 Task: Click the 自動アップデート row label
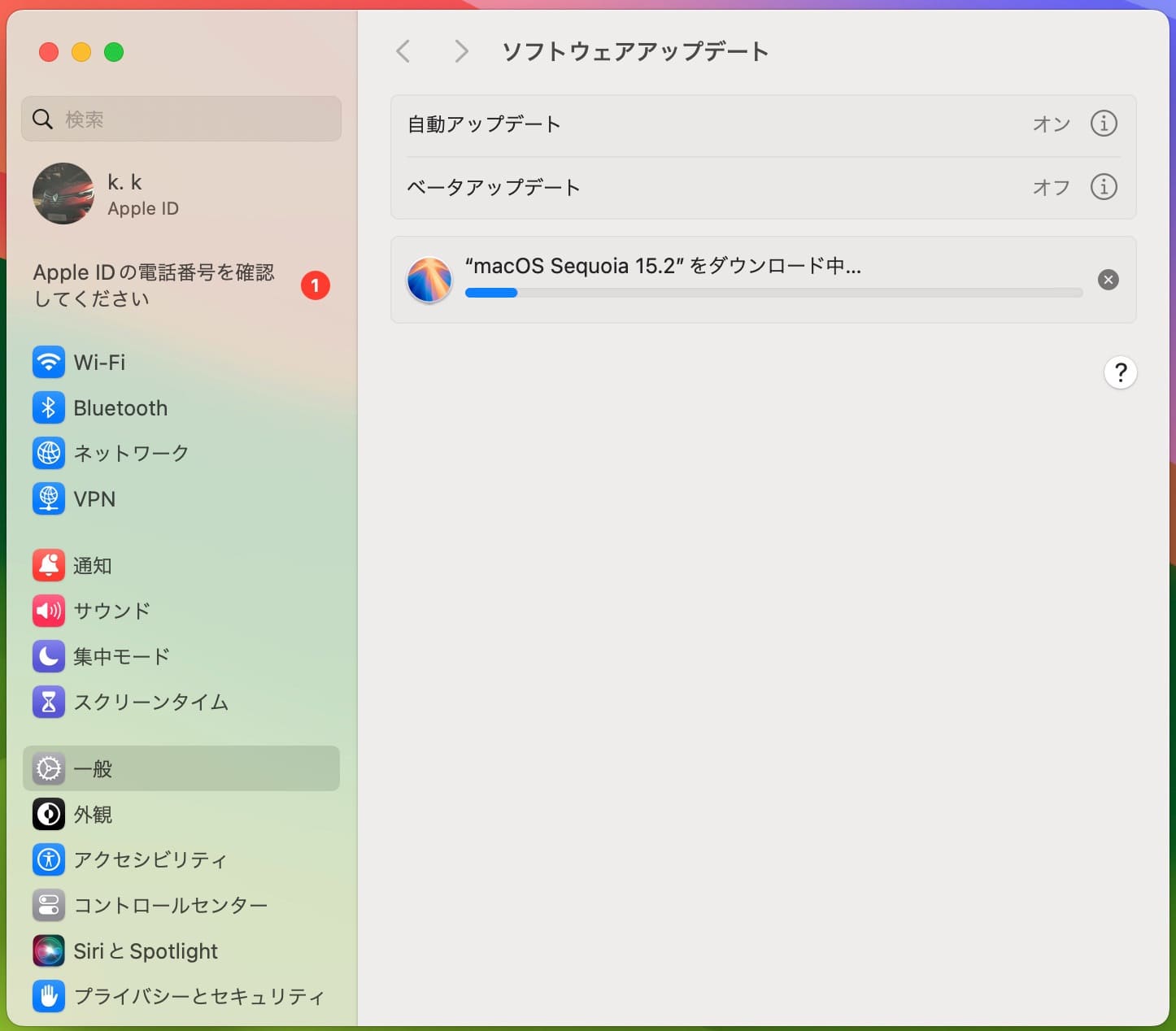(x=484, y=124)
